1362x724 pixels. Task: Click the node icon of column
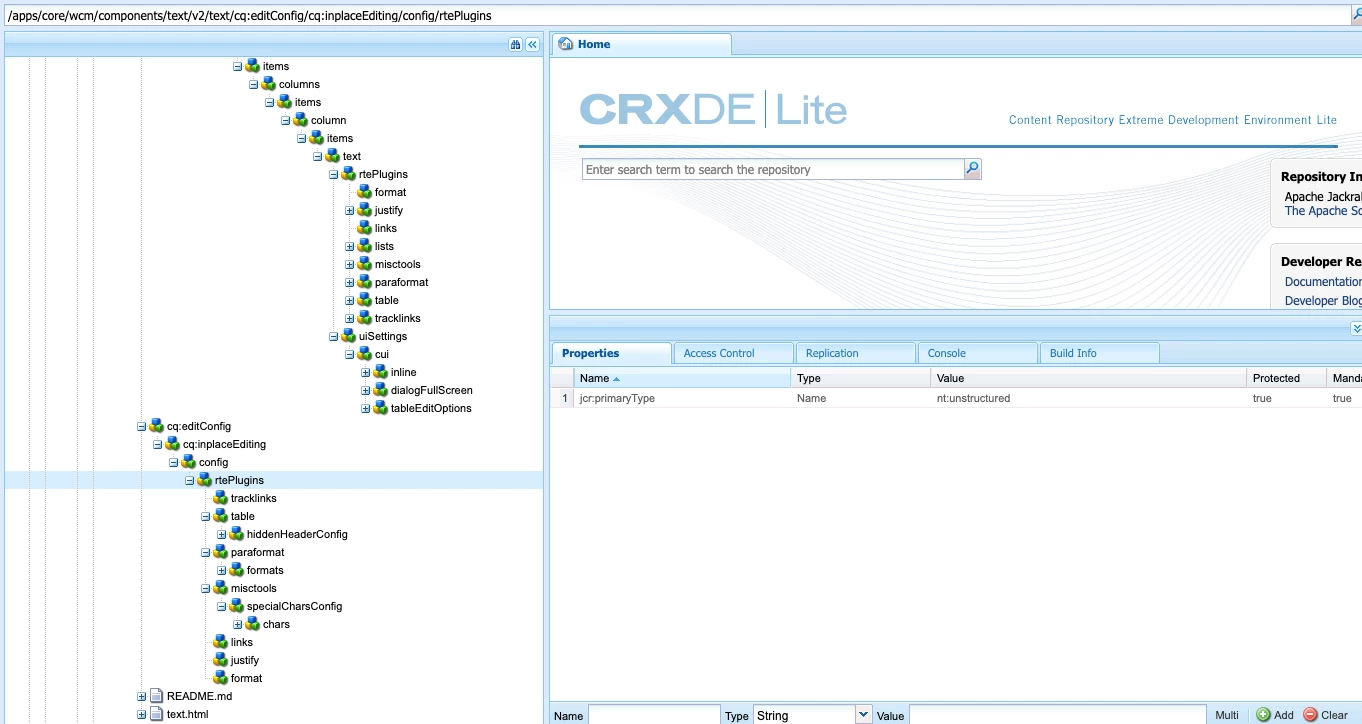coord(300,120)
